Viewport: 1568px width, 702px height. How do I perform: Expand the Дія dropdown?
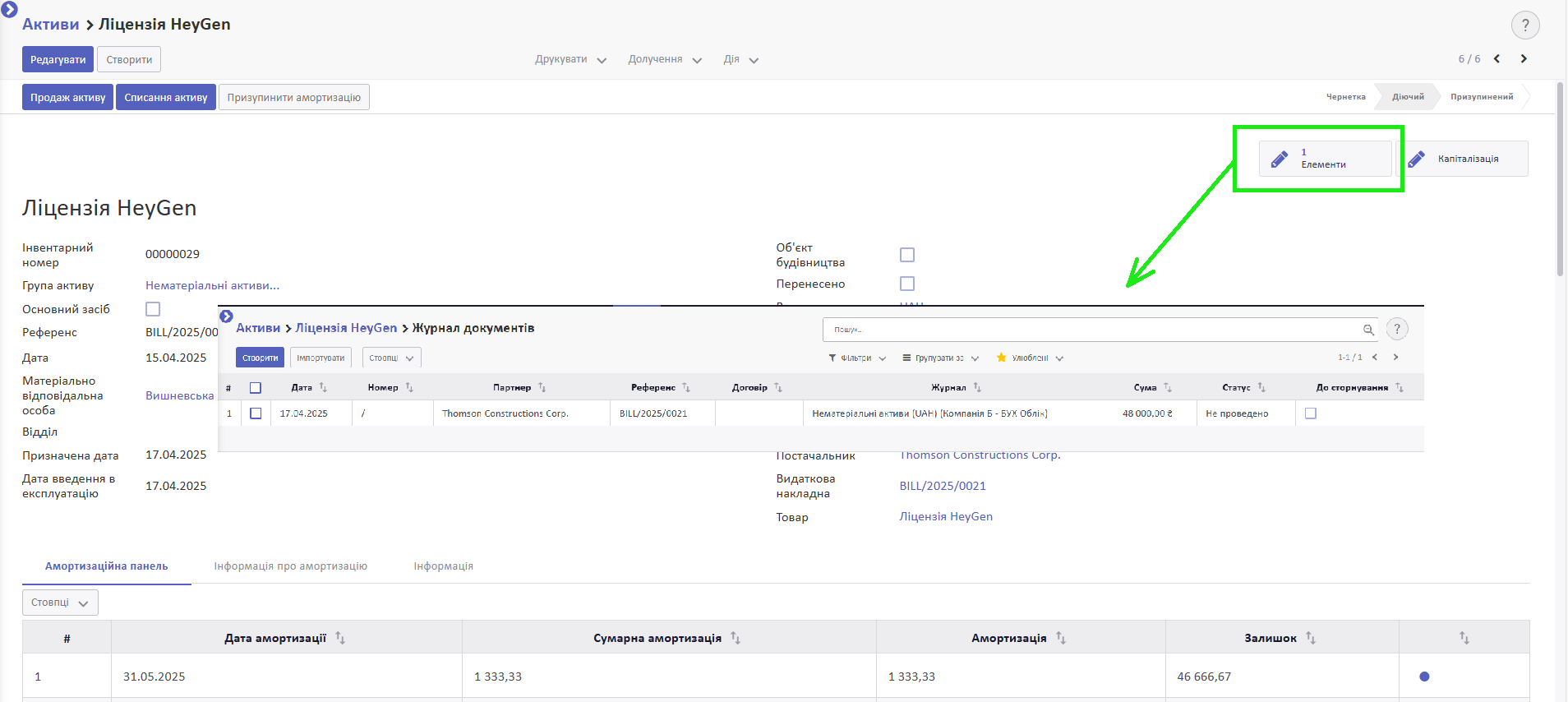tap(740, 59)
